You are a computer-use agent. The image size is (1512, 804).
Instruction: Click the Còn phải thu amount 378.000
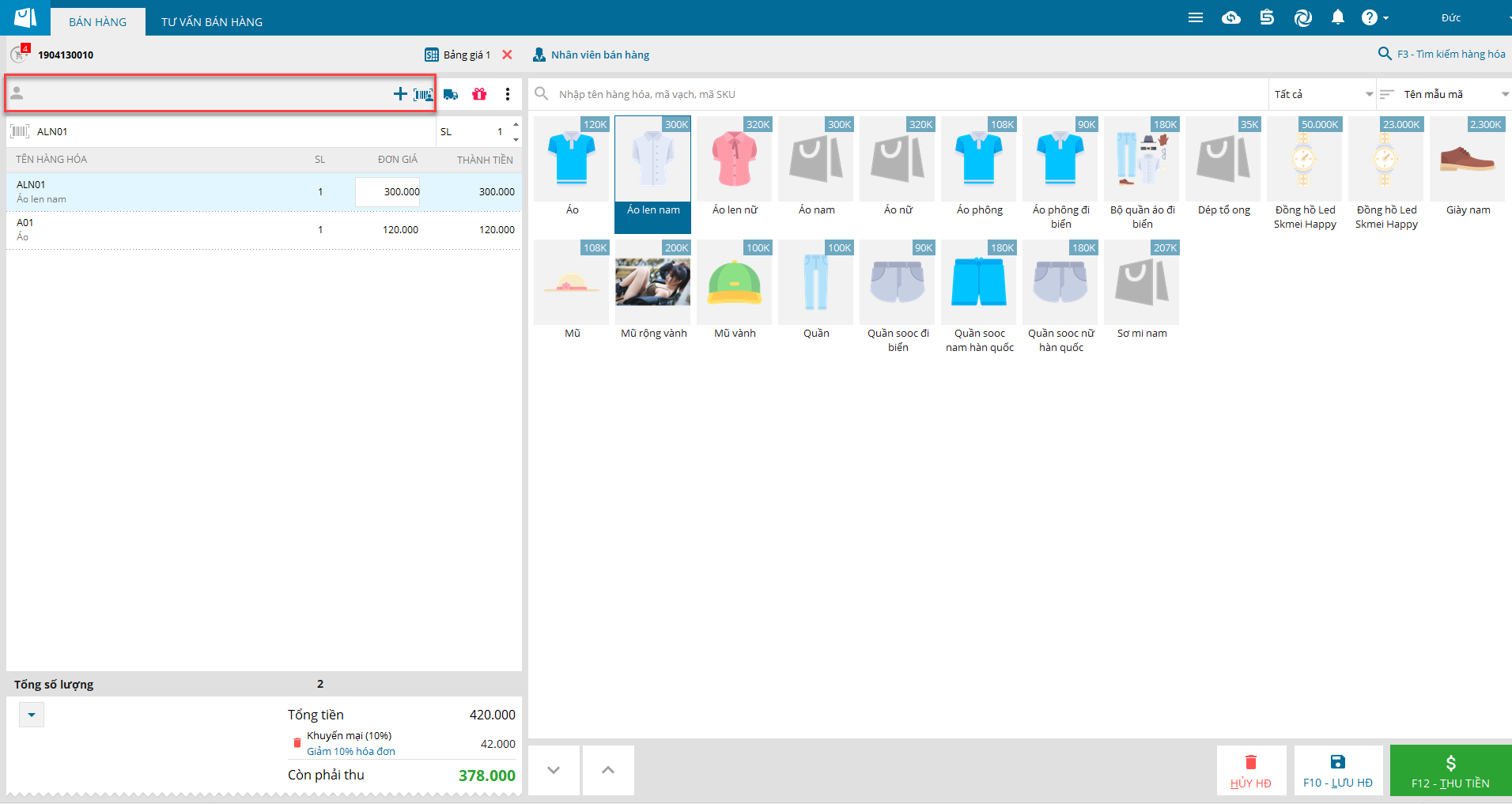(487, 776)
